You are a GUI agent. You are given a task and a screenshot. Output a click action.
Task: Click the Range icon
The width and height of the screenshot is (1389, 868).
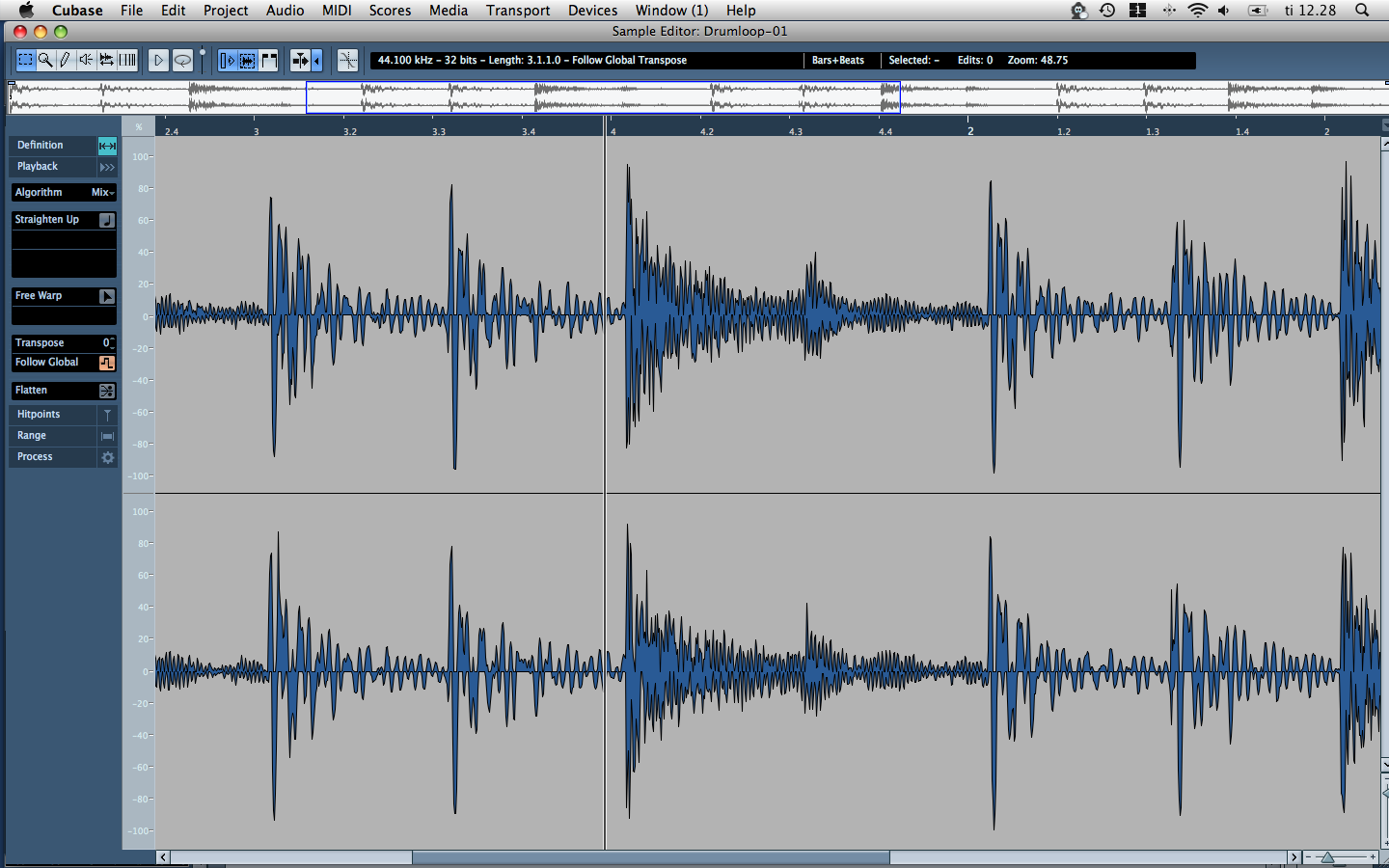107,436
